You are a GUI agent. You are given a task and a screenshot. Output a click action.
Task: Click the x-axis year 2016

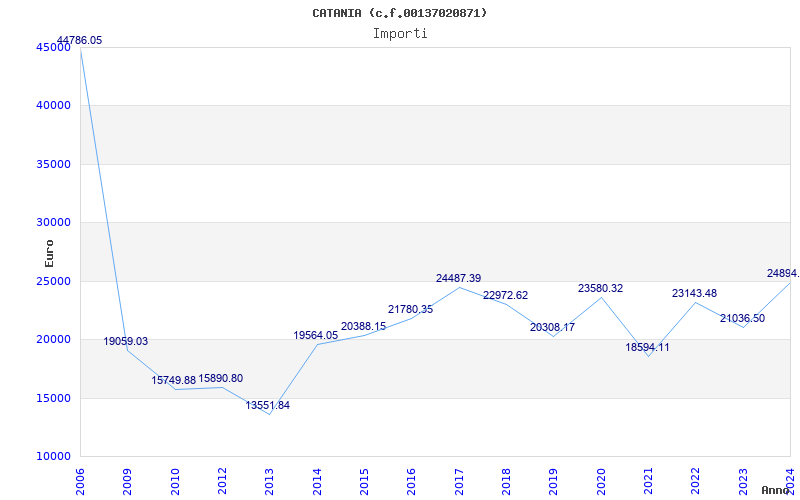pyautogui.click(x=412, y=481)
